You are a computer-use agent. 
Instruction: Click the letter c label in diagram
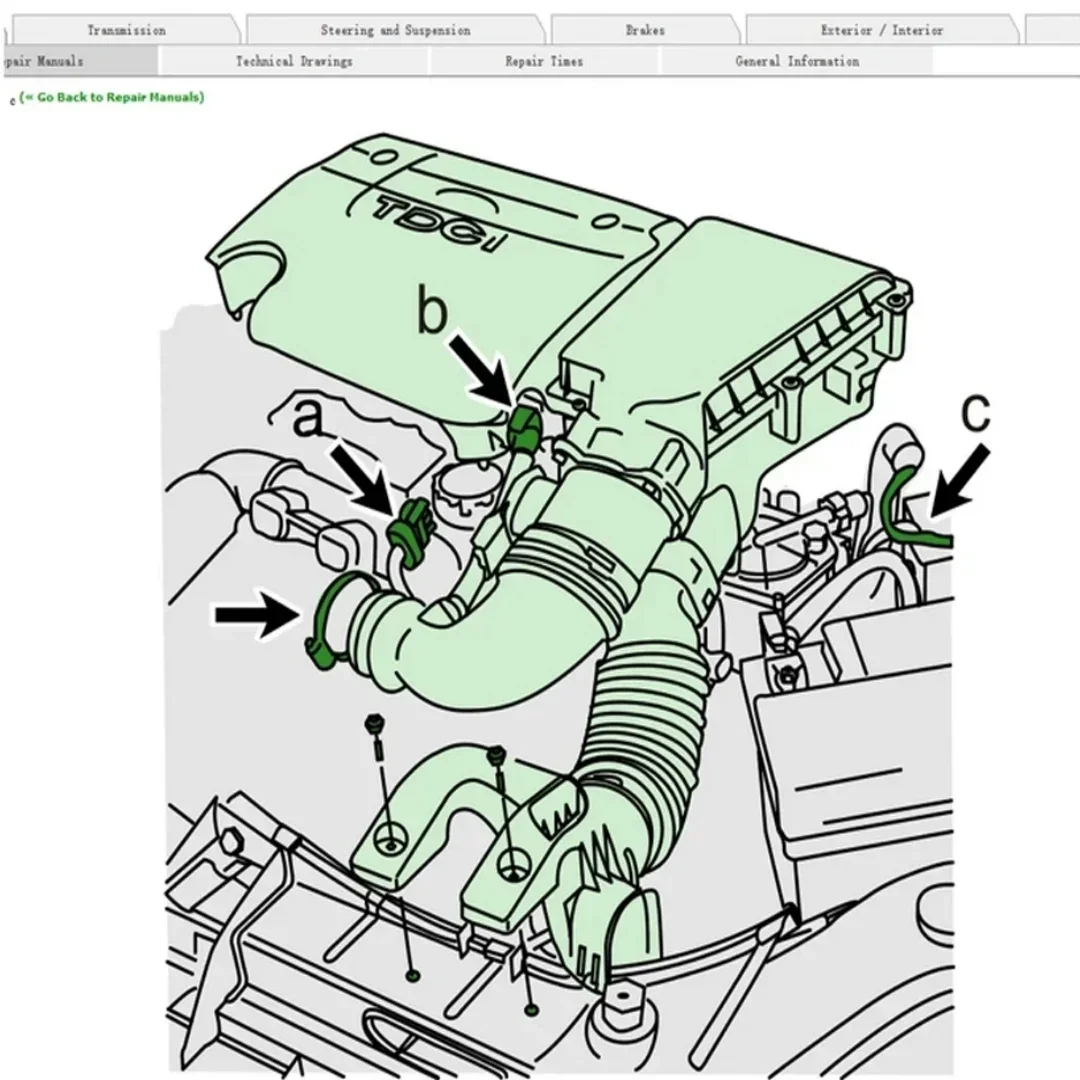click(975, 411)
